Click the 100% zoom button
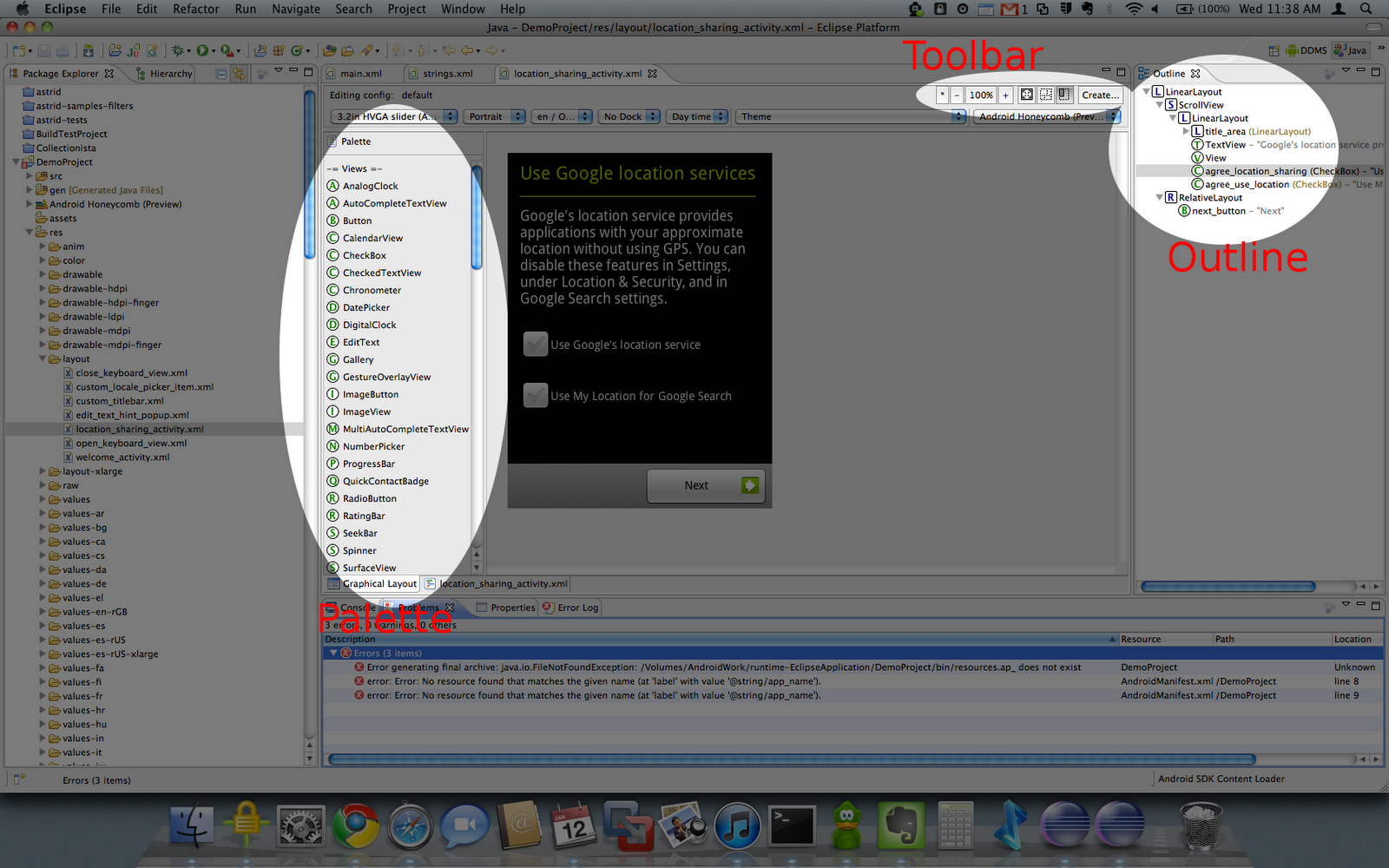 click(x=981, y=95)
